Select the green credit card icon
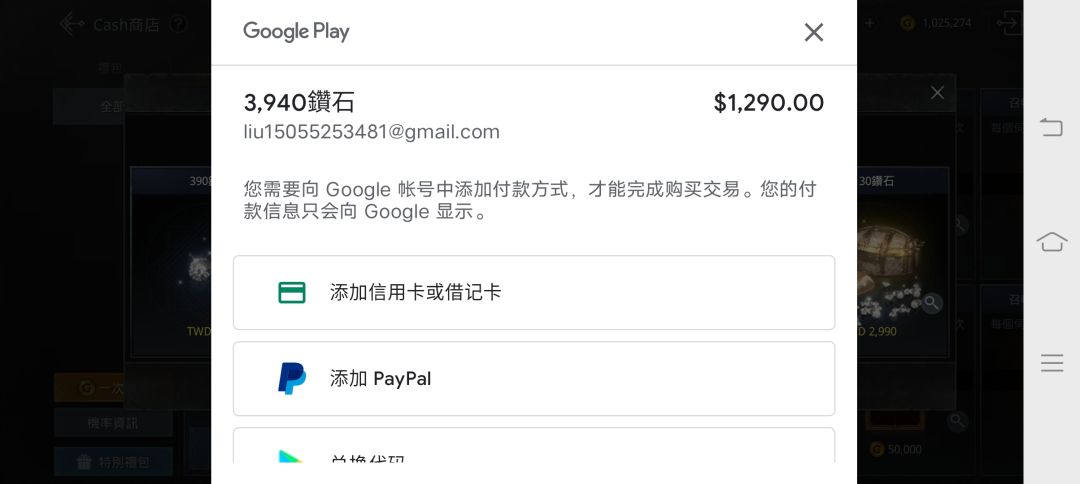This screenshot has width=1080, height=484. point(292,293)
